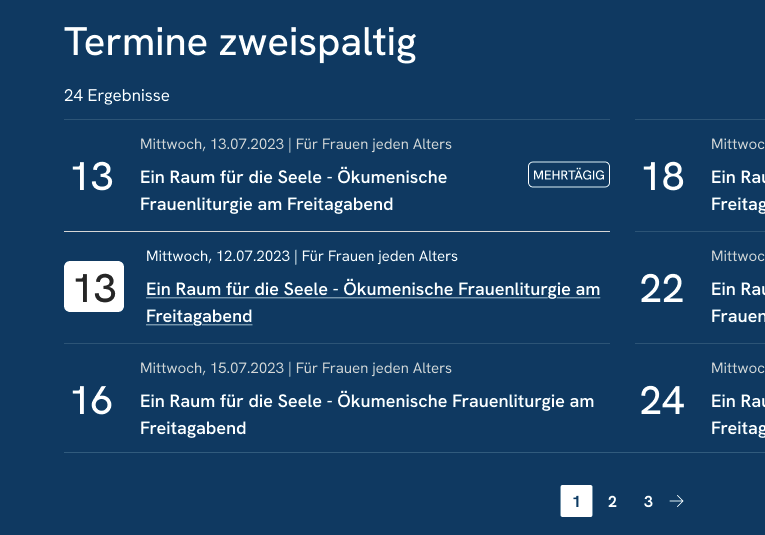
Task: Click the date number 22
Action: 662,289
